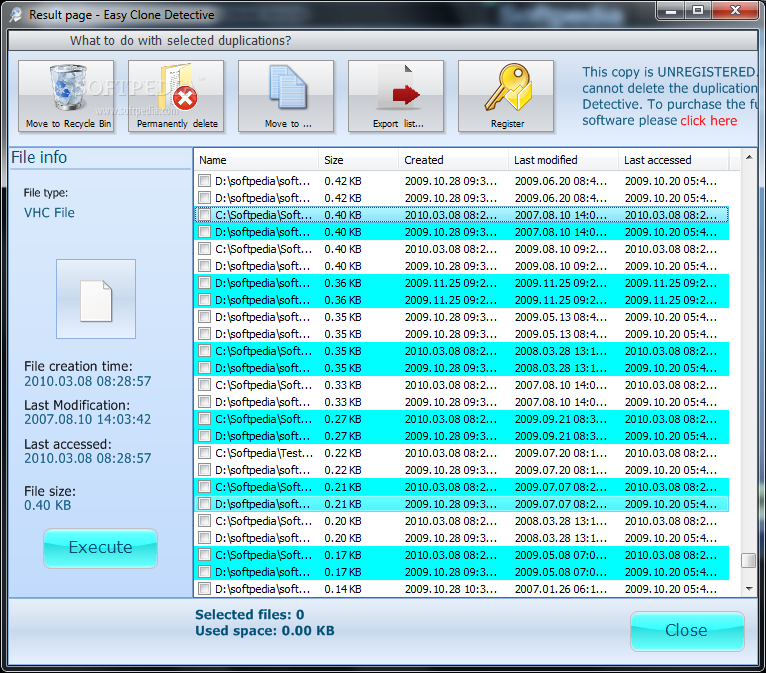Click the 'click here' purchase link

pyautogui.click(x=708, y=121)
